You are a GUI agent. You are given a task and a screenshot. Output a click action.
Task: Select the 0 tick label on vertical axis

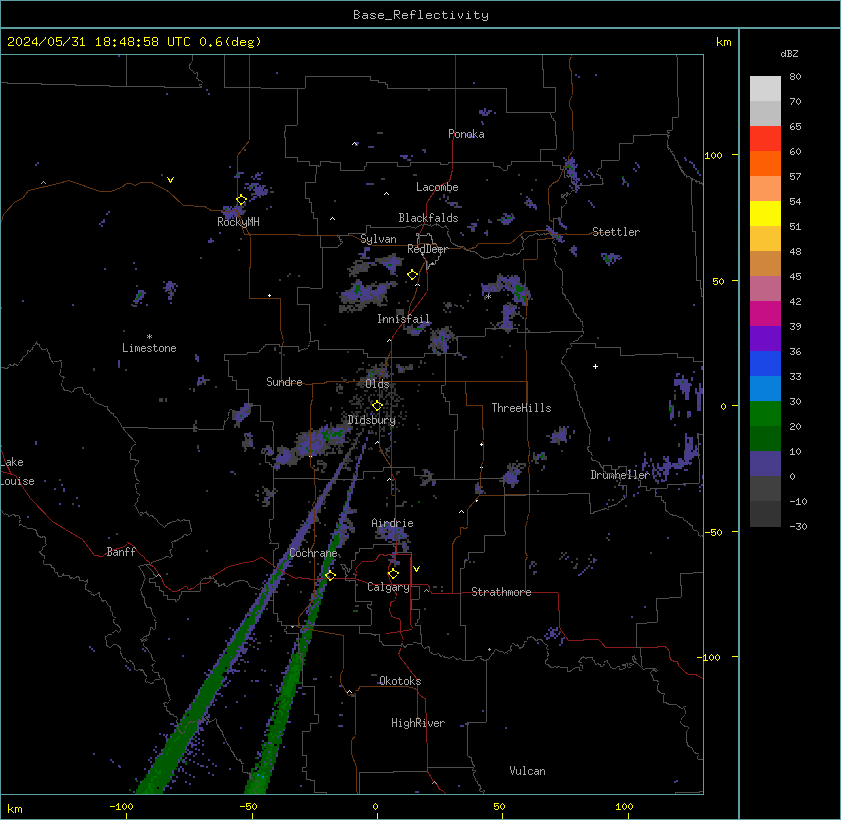(x=723, y=407)
